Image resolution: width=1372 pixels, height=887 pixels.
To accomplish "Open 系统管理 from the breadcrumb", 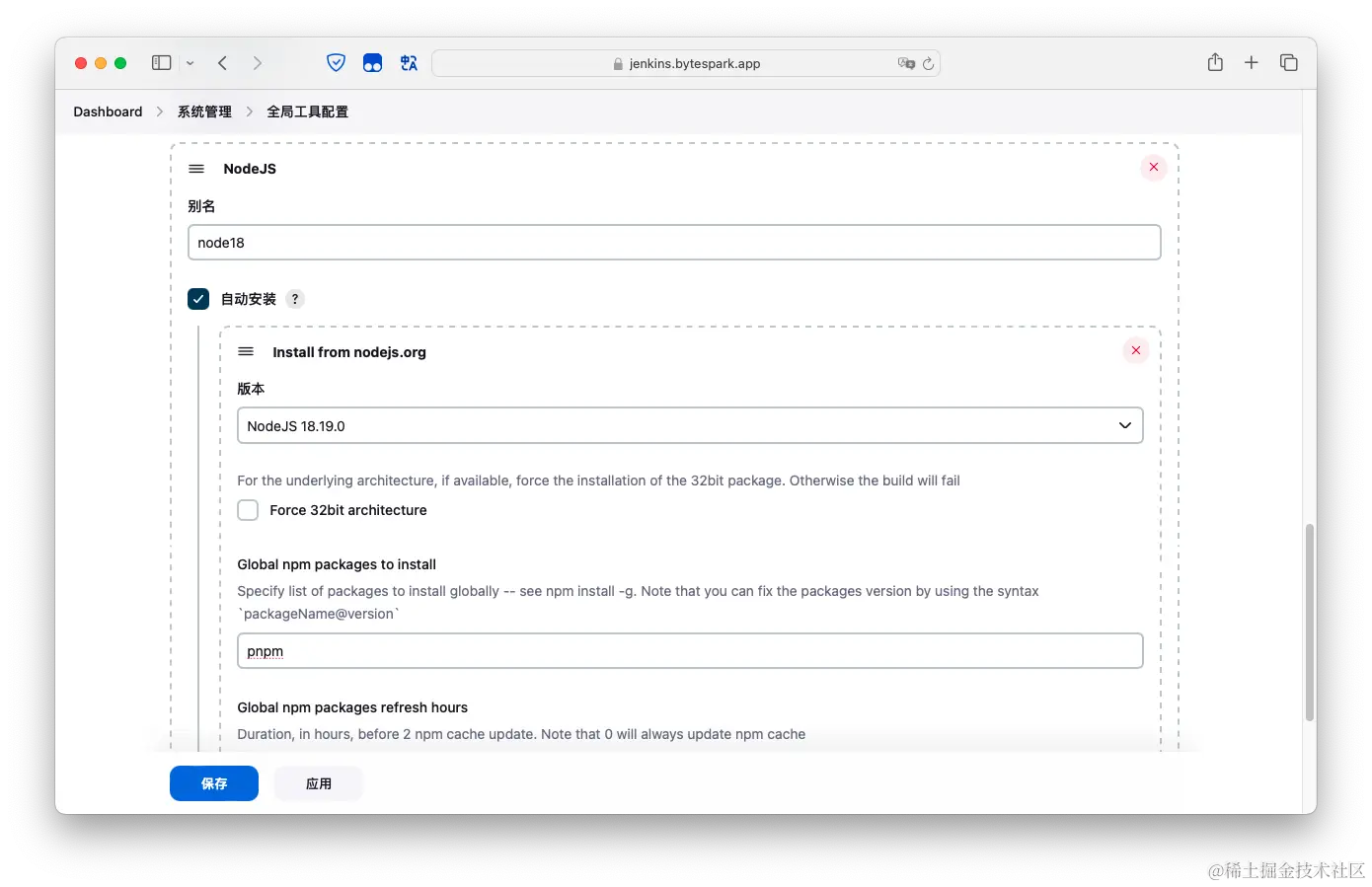I will 203,111.
